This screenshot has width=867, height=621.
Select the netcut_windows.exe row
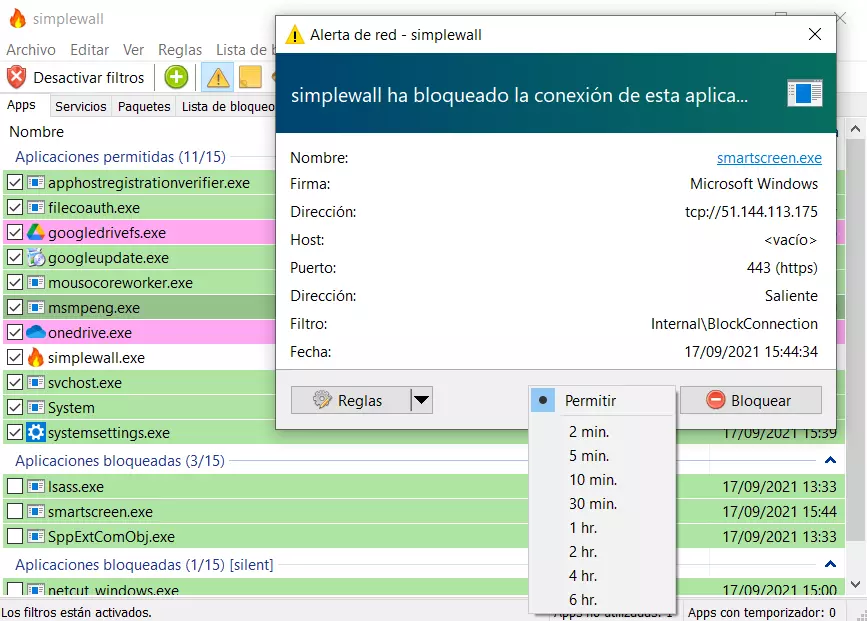[265, 588]
